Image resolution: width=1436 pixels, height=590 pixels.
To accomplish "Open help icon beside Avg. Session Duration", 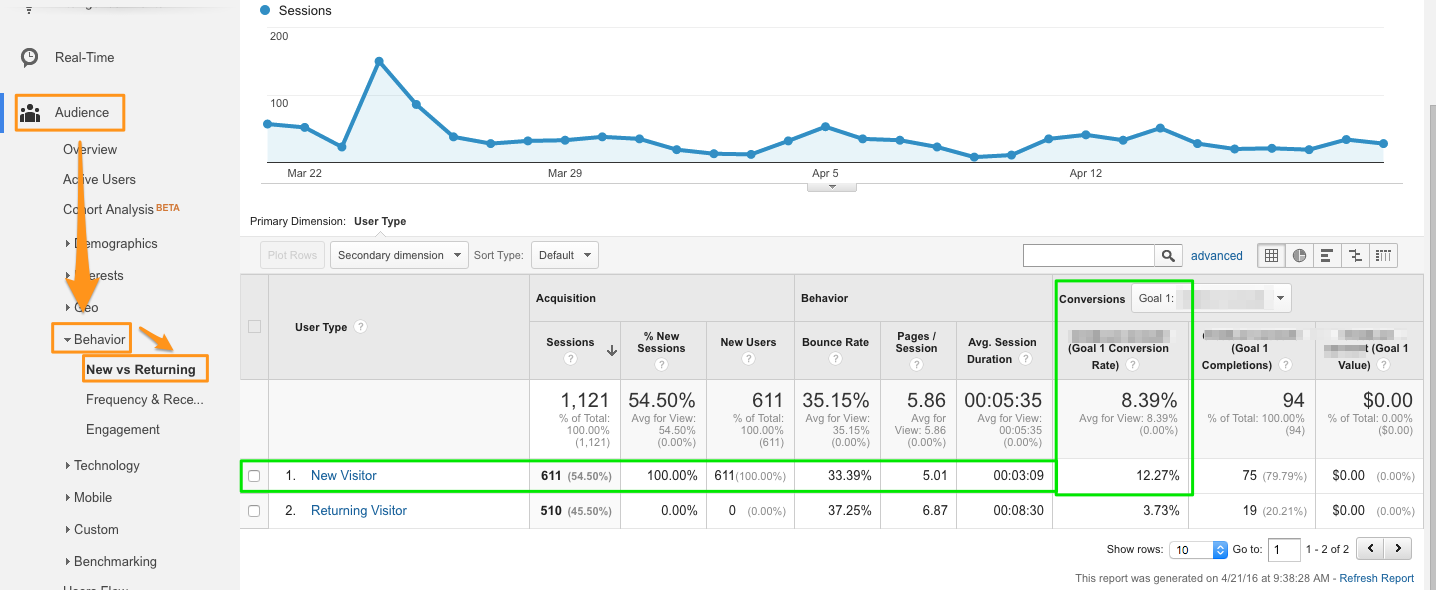I will tap(1024, 359).
